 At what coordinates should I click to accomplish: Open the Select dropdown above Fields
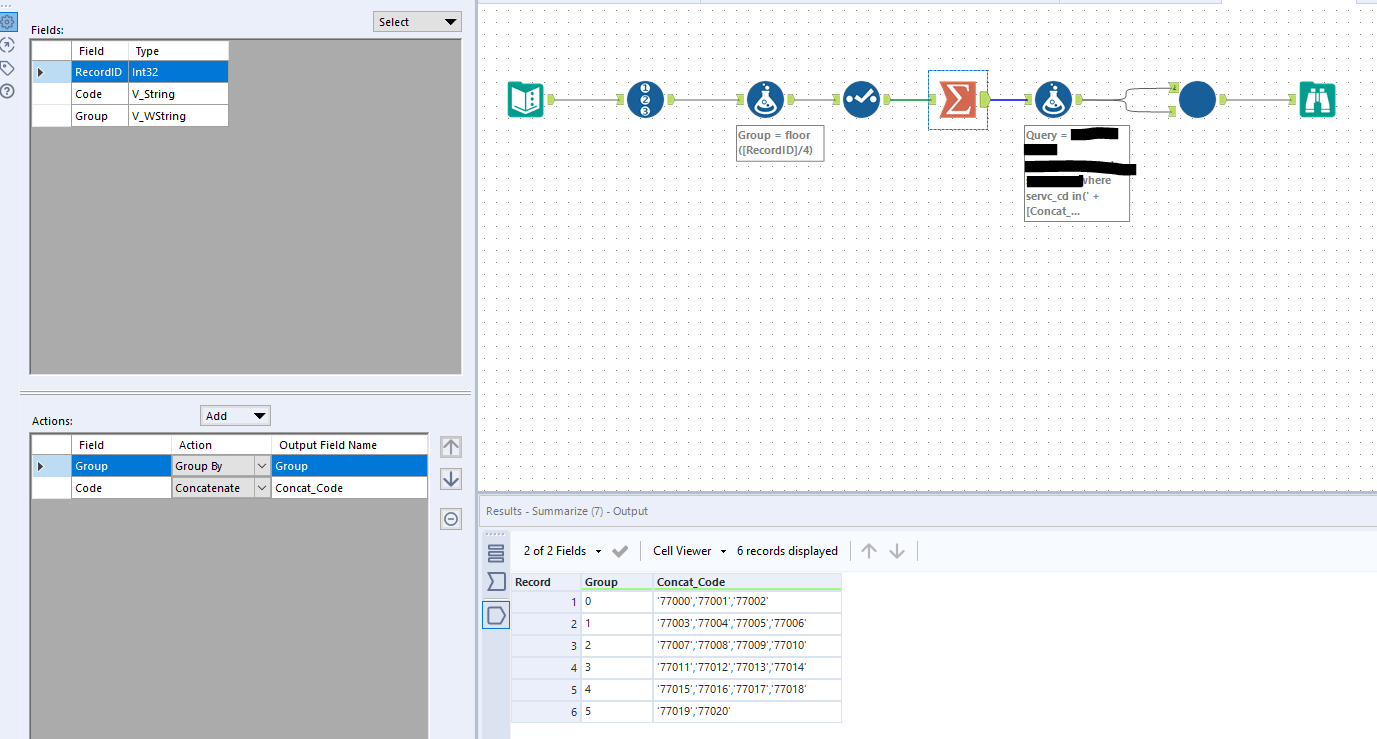417,22
